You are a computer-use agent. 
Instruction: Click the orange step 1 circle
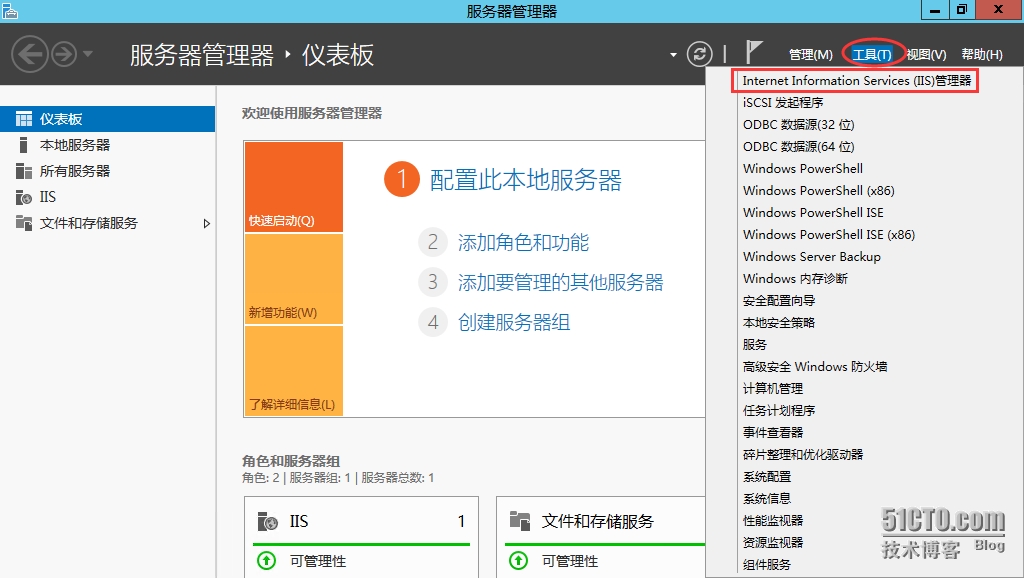click(x=402, y=179)
